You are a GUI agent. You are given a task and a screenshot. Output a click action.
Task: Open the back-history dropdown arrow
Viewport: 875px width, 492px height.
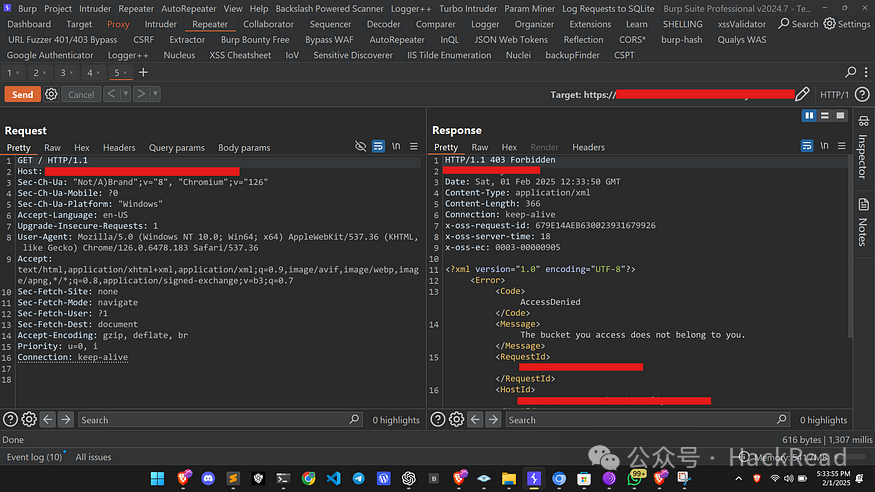126,94
